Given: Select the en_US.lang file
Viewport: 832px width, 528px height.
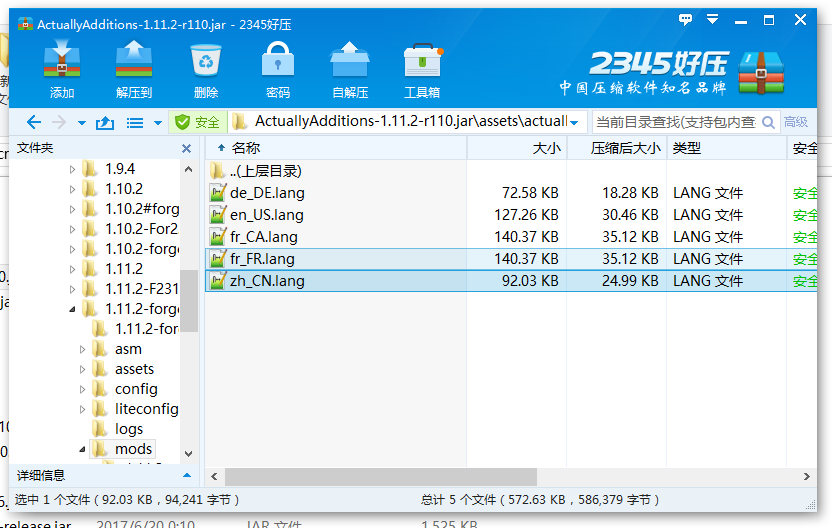Looking at the screenshot, I should pyautogui.click(x=266, y=215).
